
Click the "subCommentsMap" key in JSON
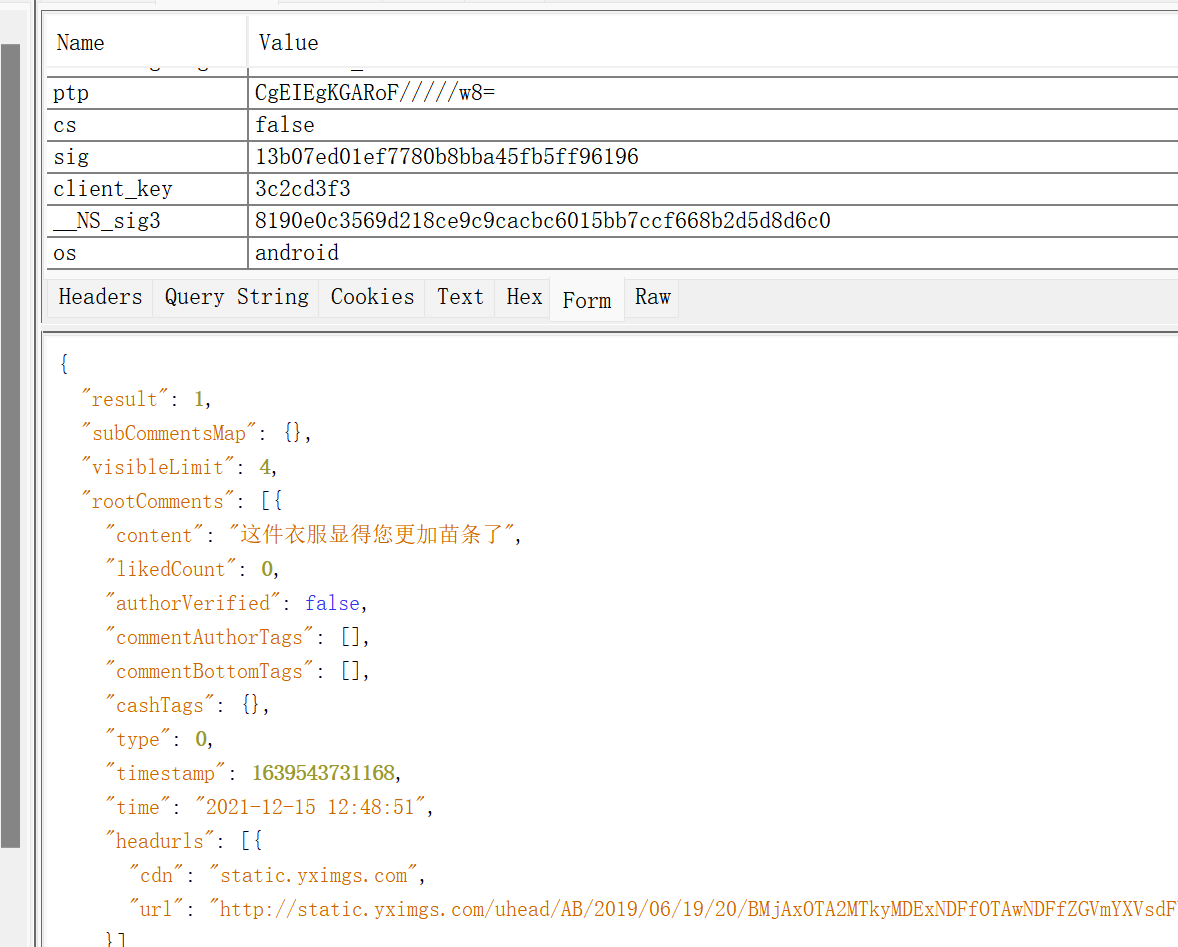(168, 433)
